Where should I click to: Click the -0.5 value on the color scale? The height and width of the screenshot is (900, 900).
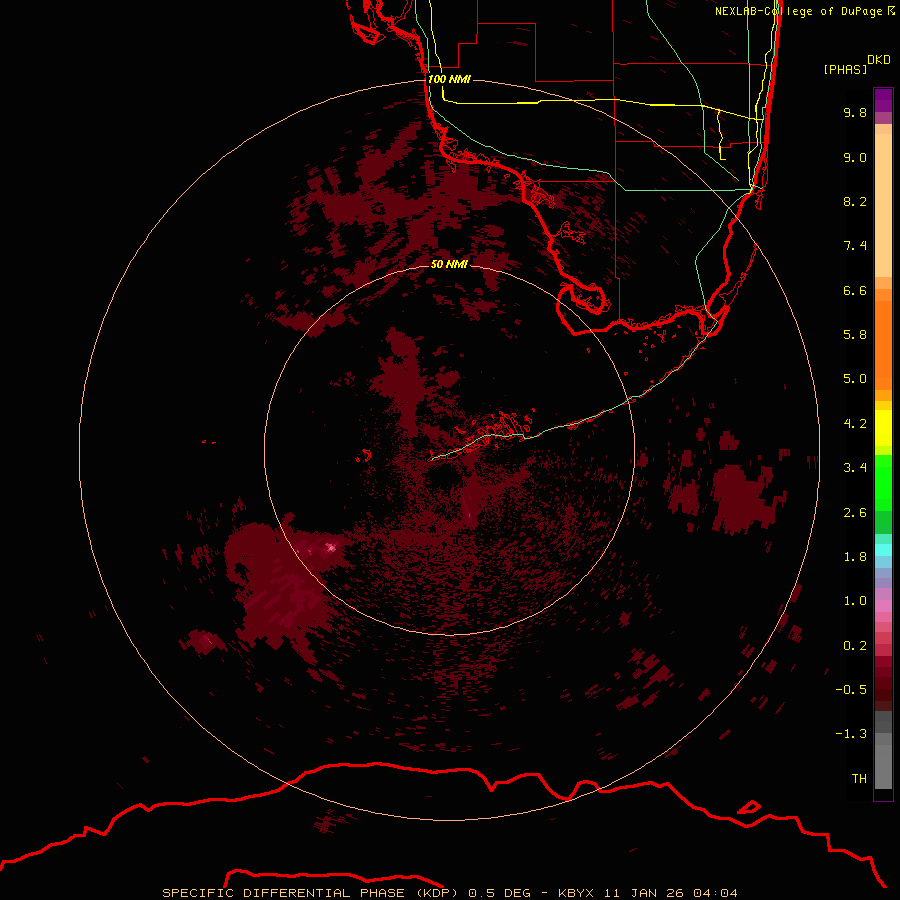(851, 690)
